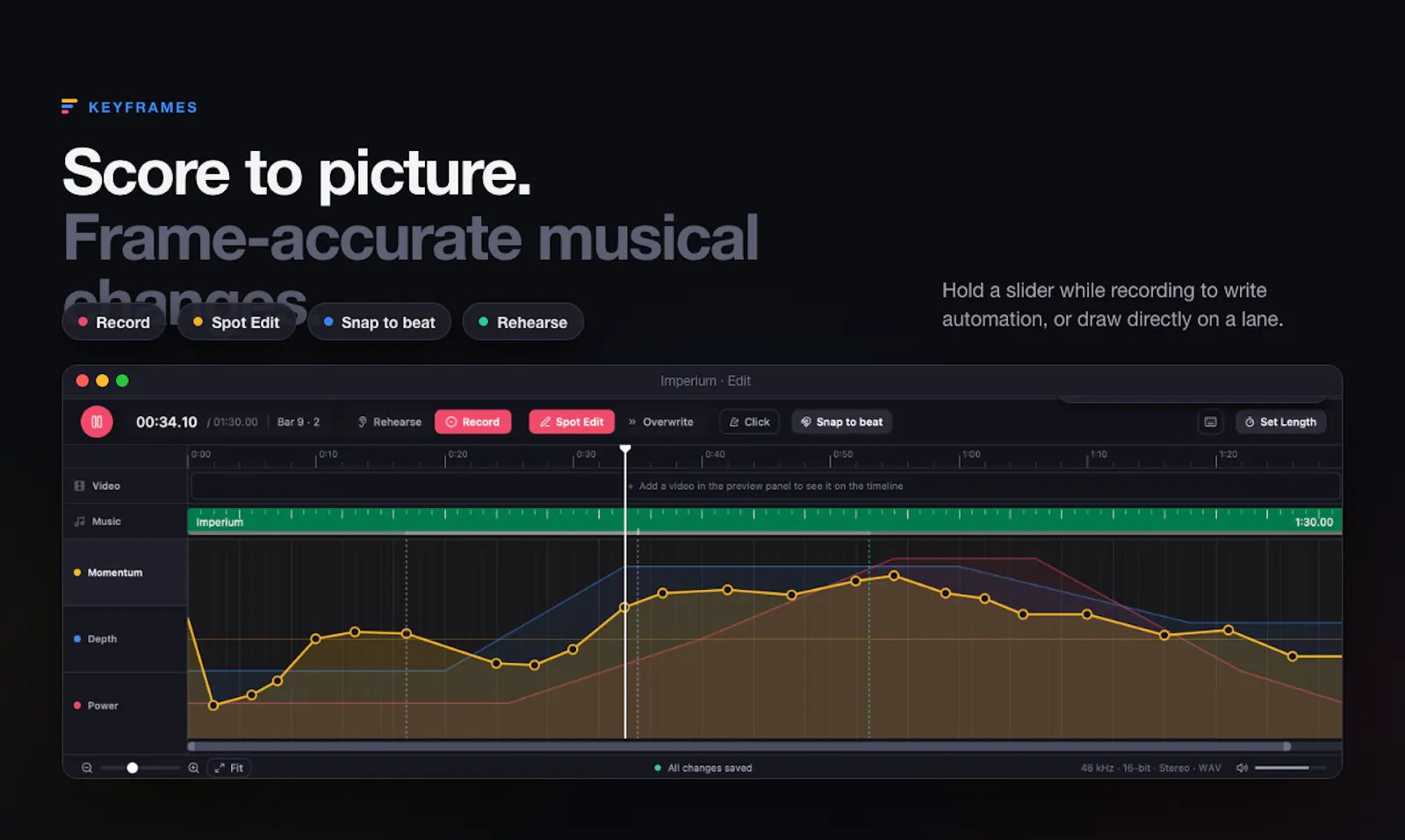
Task: Select the Video track label
Action: (x=106, y=485)
